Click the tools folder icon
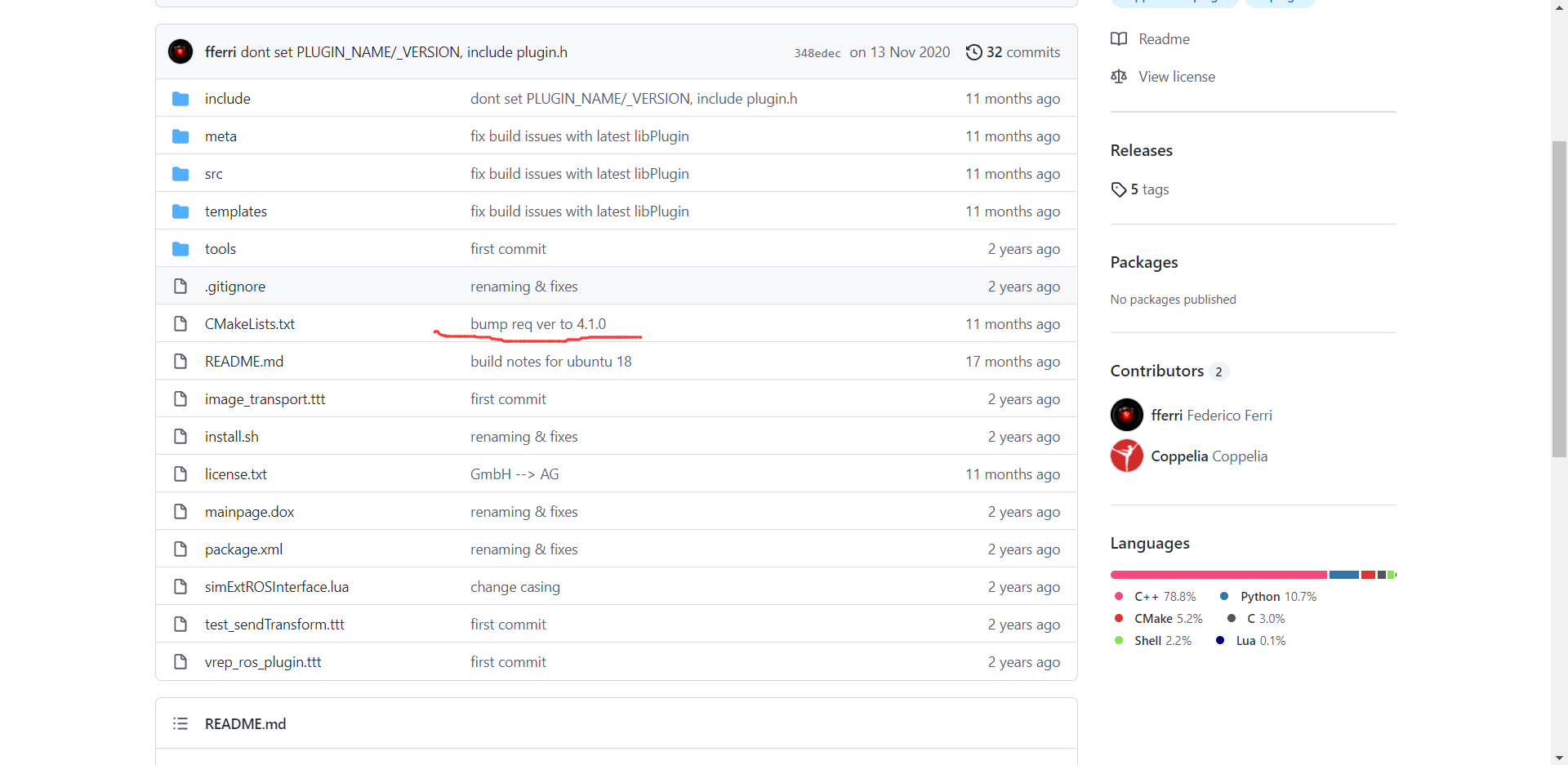 (180, 249)
